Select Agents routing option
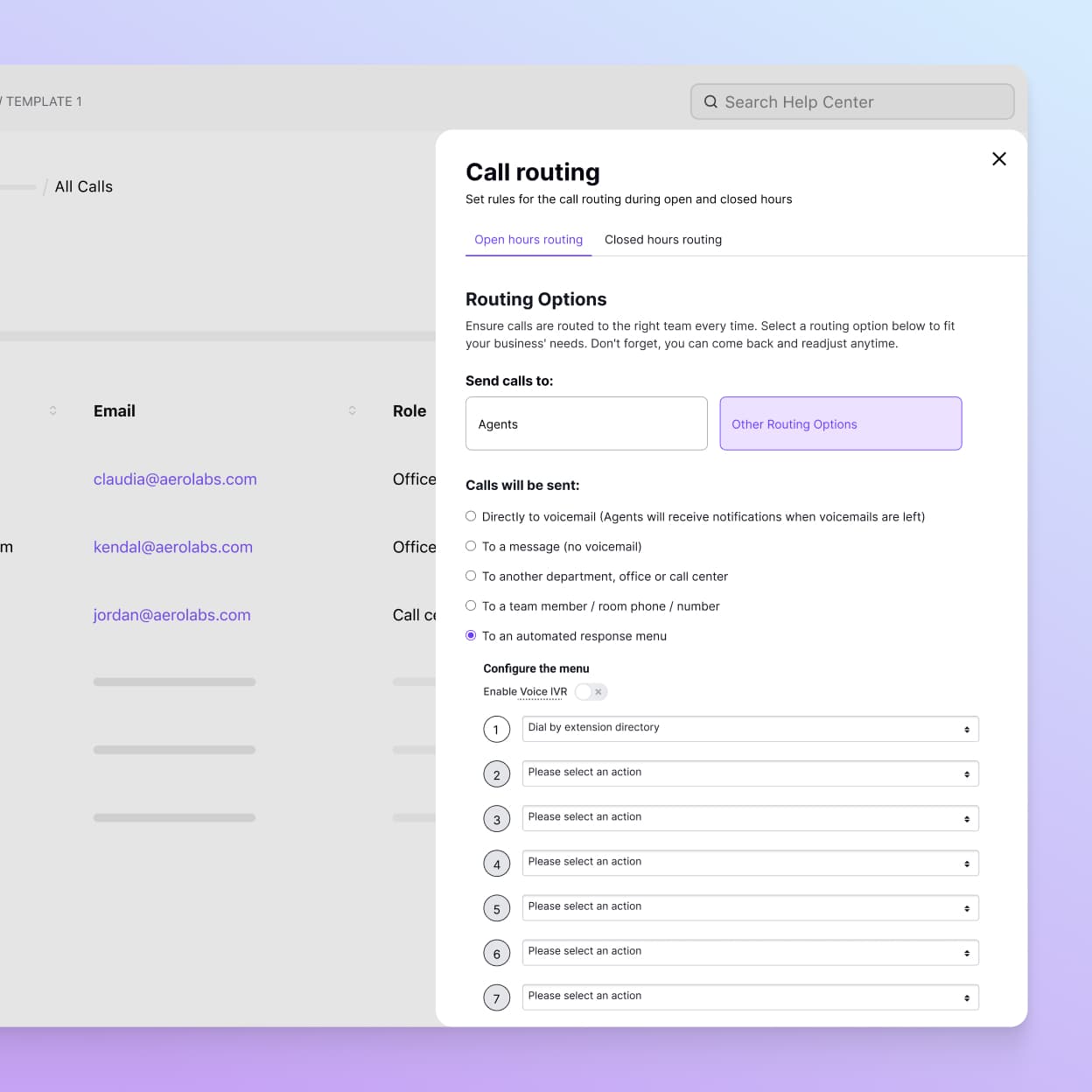Screen dimensions: 1092x1092 click(585, 423)
